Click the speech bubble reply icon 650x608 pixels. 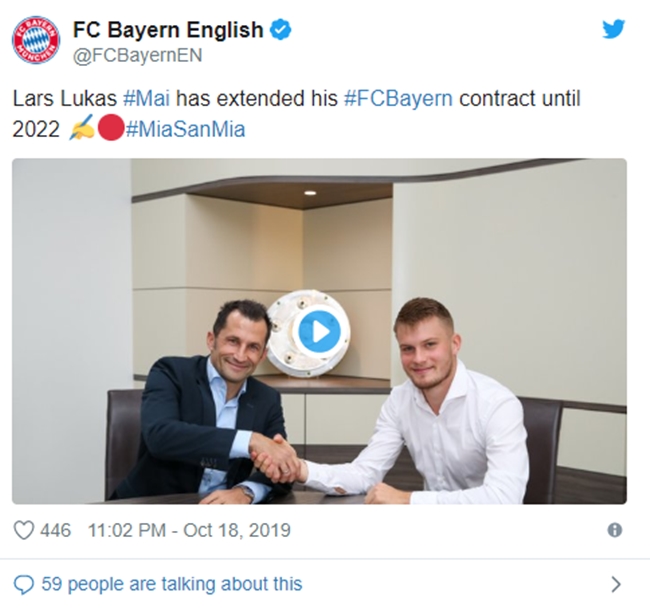23,584
